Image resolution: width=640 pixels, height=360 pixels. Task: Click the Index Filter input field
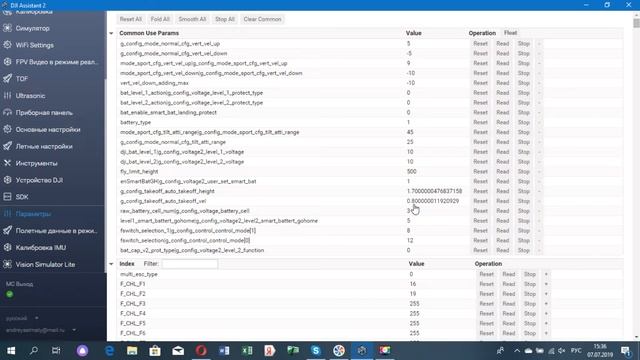tap(190, 264)
